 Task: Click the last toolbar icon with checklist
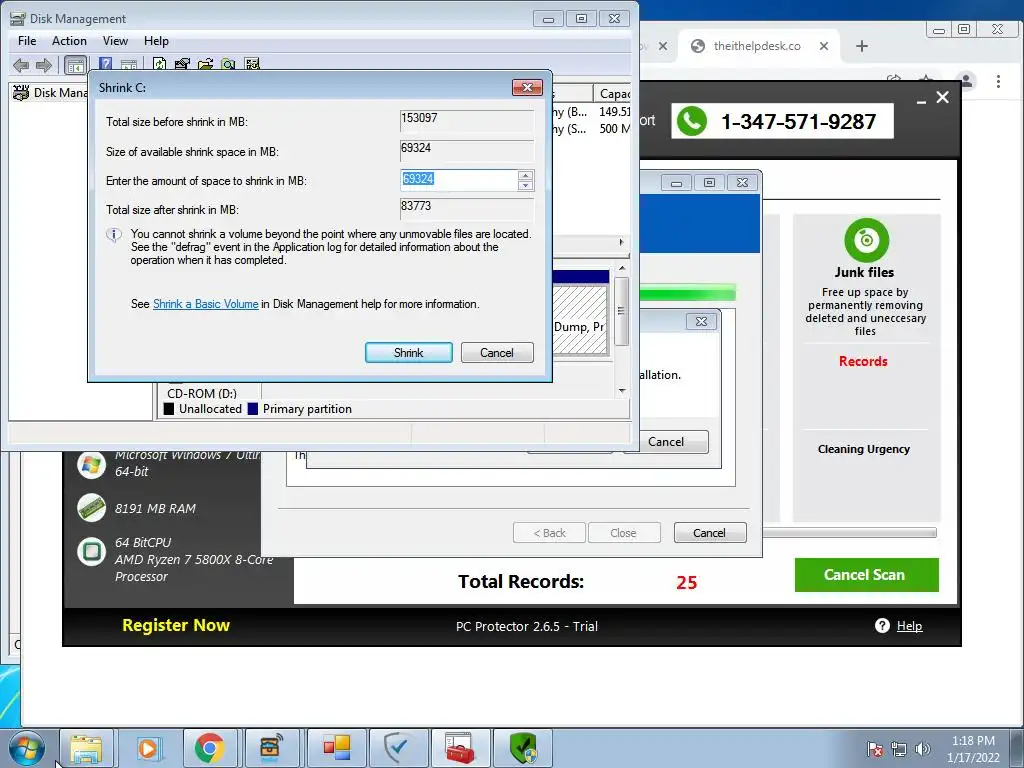(252, 64)
